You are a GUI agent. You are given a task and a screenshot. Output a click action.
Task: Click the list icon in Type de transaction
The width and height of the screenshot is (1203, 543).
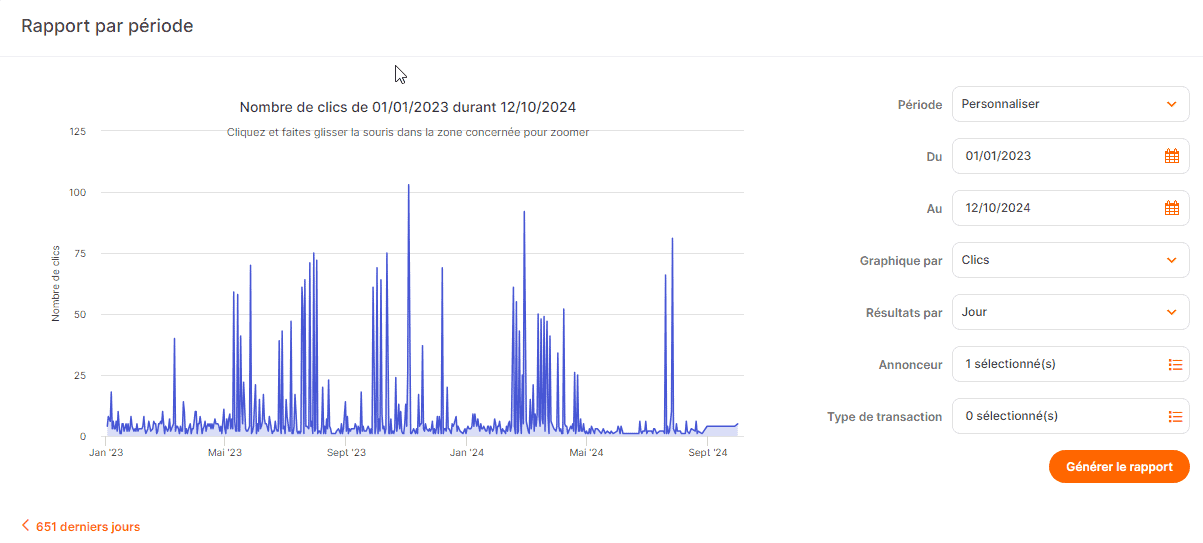pyautogui.click(x=1175, y=416)
